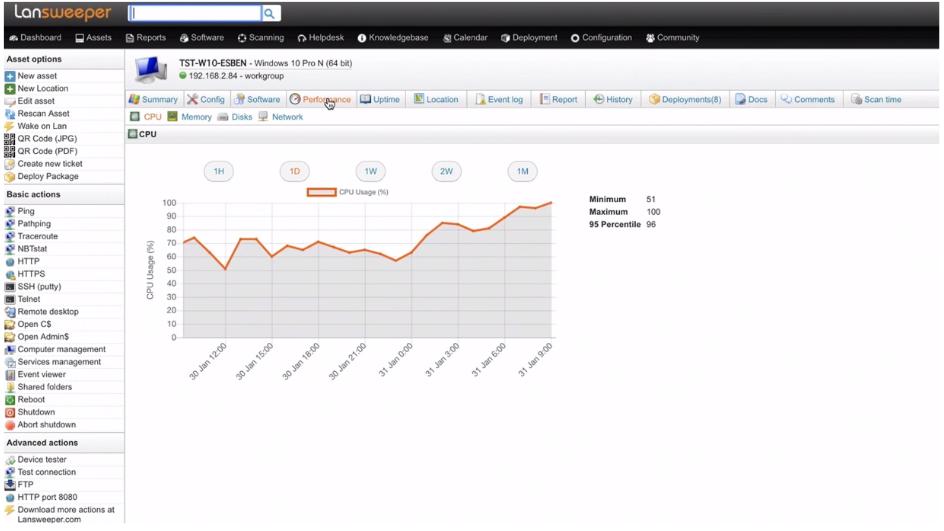Switch to the Docs tab

pos(751,99)
